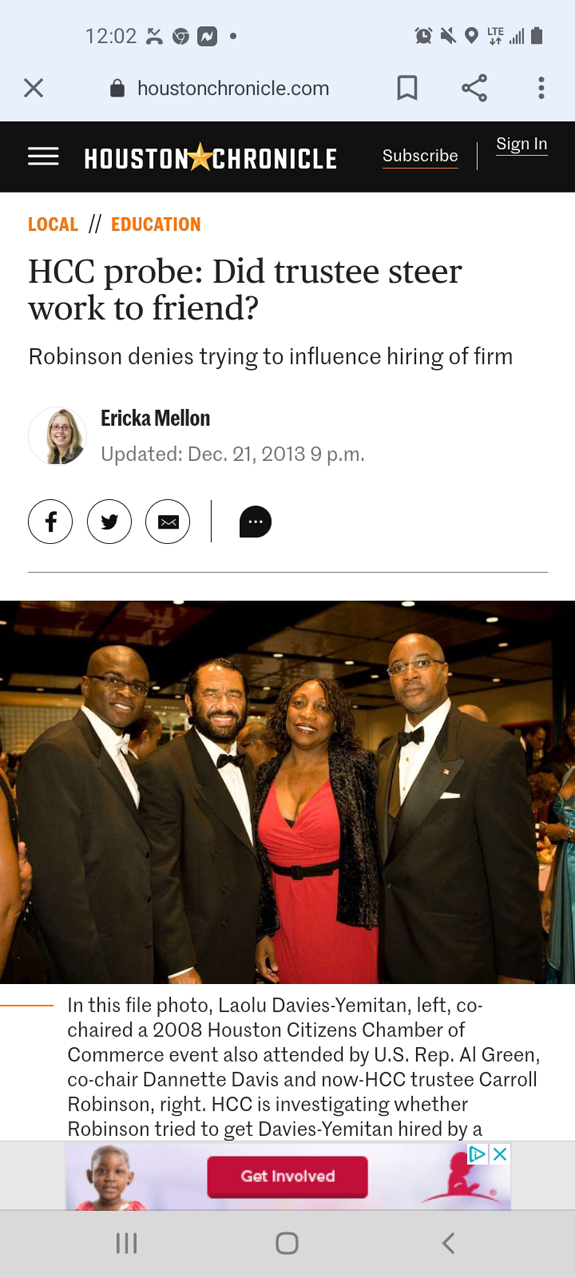Open AdChoices info triangle icon

479,1154
